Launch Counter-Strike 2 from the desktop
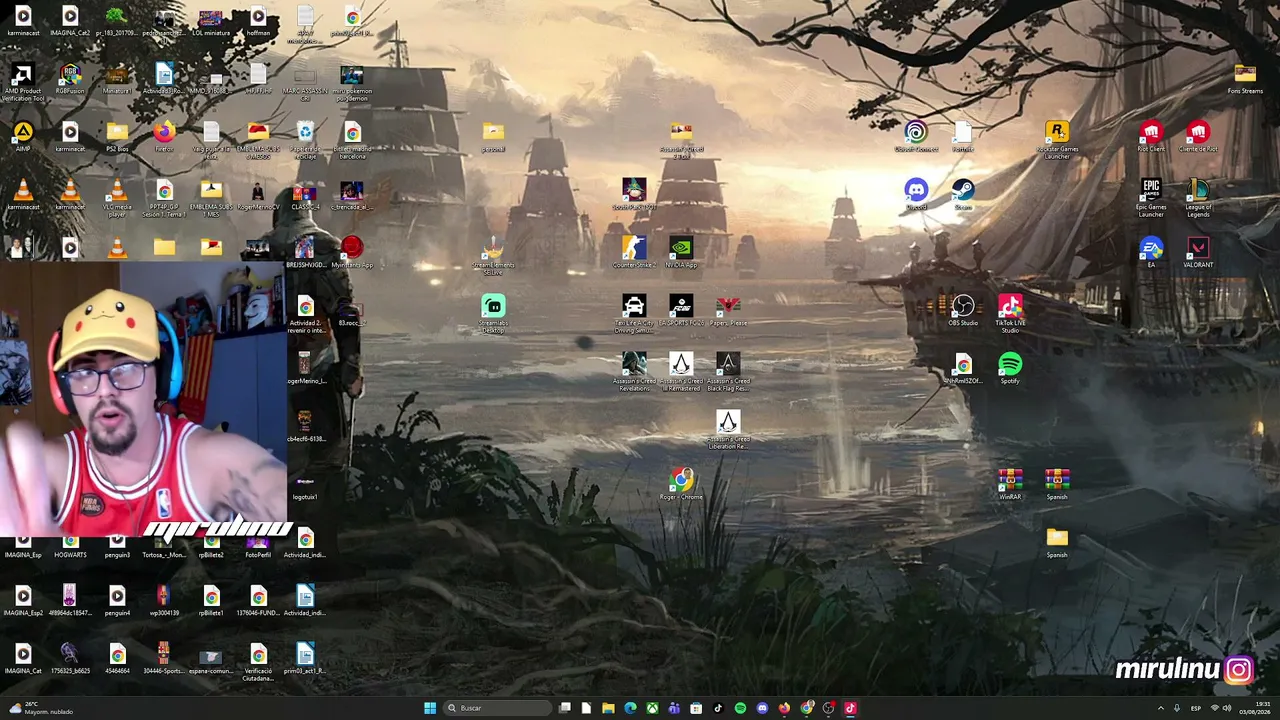This screenshot has width=1280, height=720. 634,253
